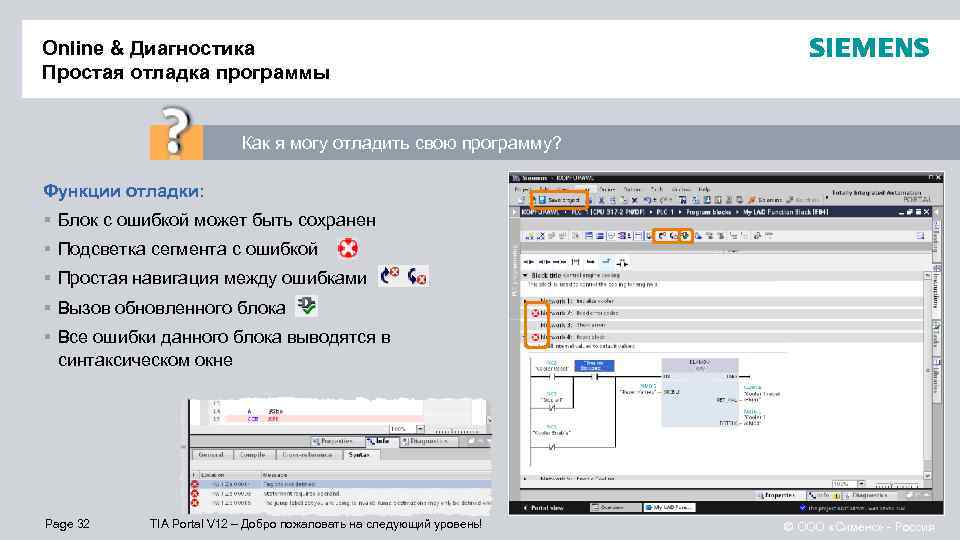Select the first highlighted error row in syntax list
960x540 pixels.
pos(340,484)
